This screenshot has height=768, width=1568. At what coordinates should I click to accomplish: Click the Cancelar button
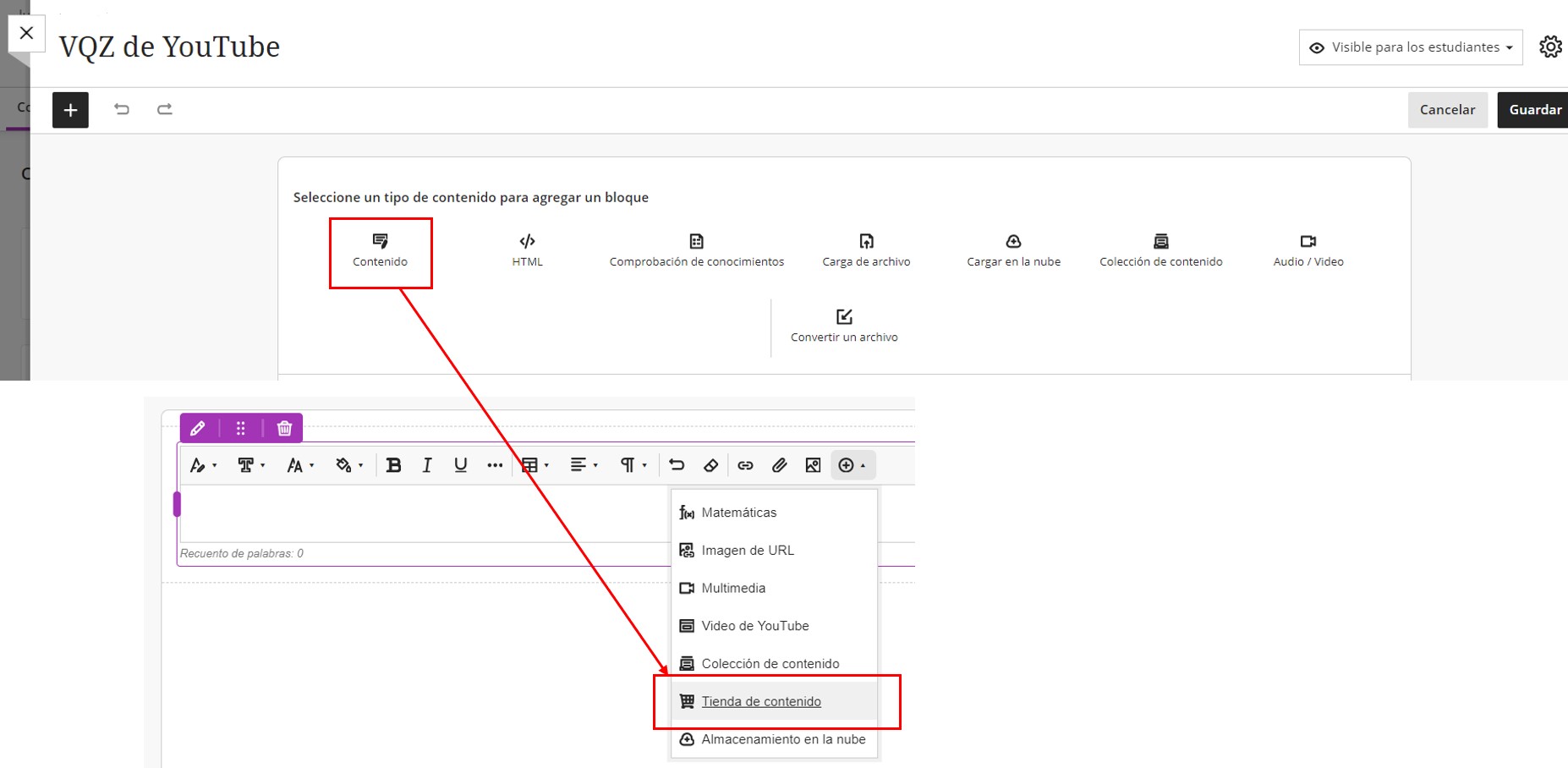point(1447,110)
